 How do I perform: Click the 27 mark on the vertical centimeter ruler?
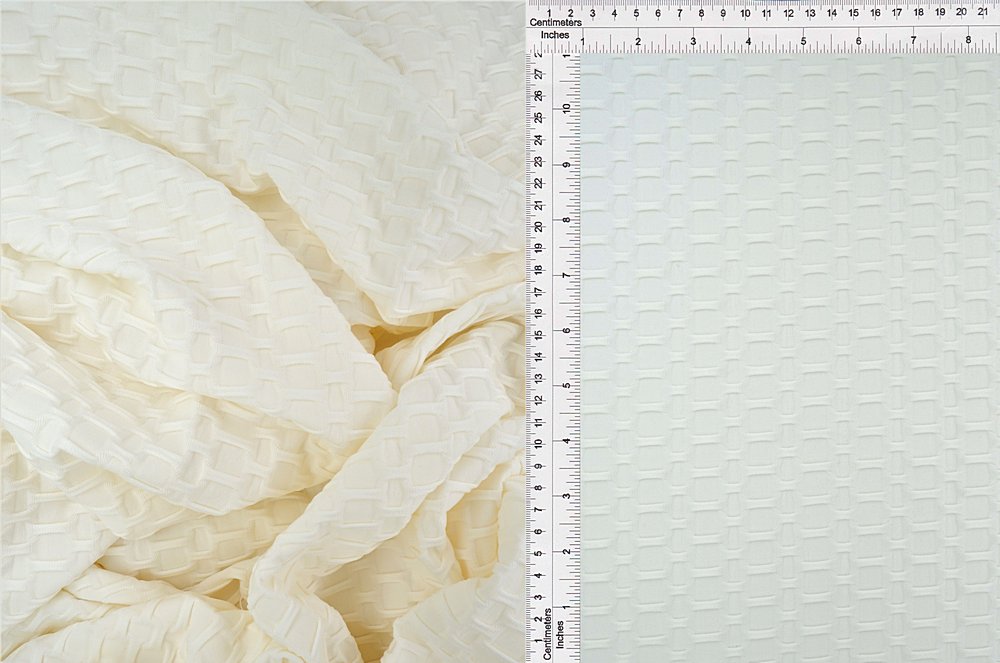tap(540, 75)
